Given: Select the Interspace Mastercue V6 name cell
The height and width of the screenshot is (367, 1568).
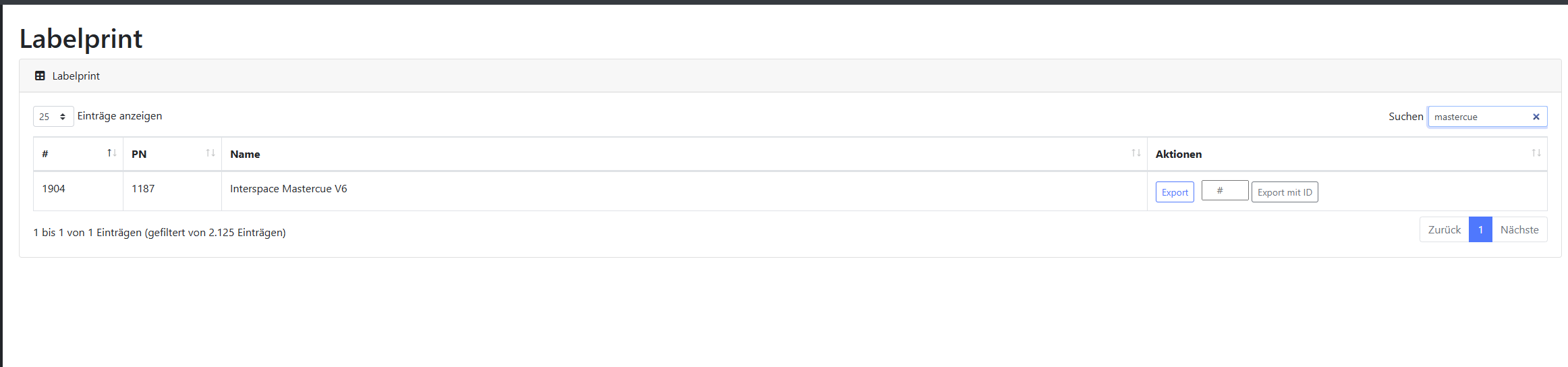Looking at the screenshot, I should pyautogui.click(x=289, y=189).
